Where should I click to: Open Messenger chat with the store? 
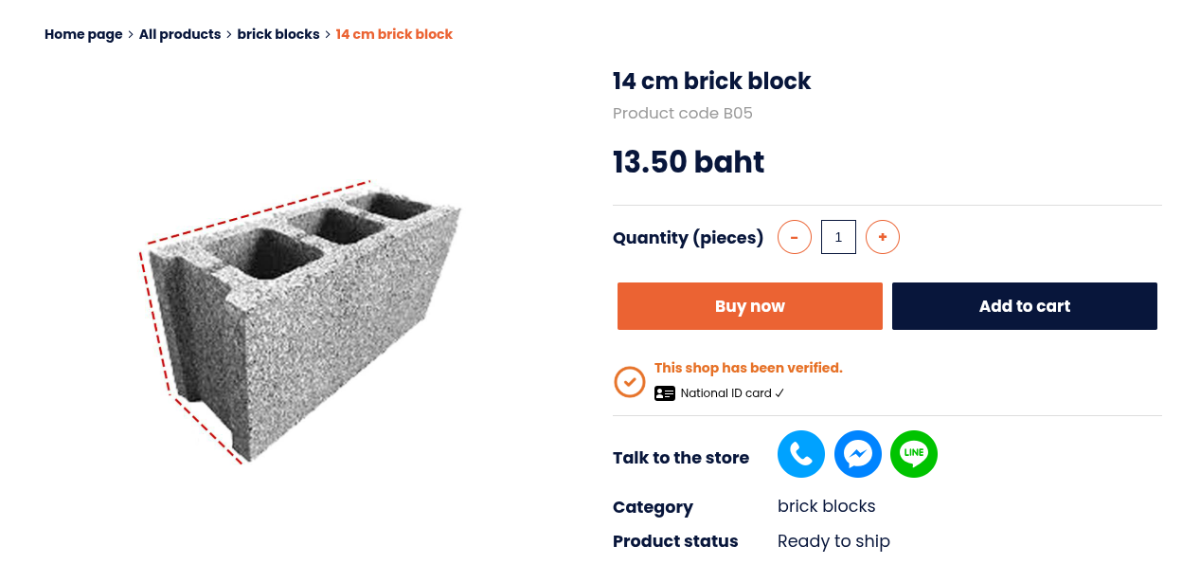click(x=857, y=454)
